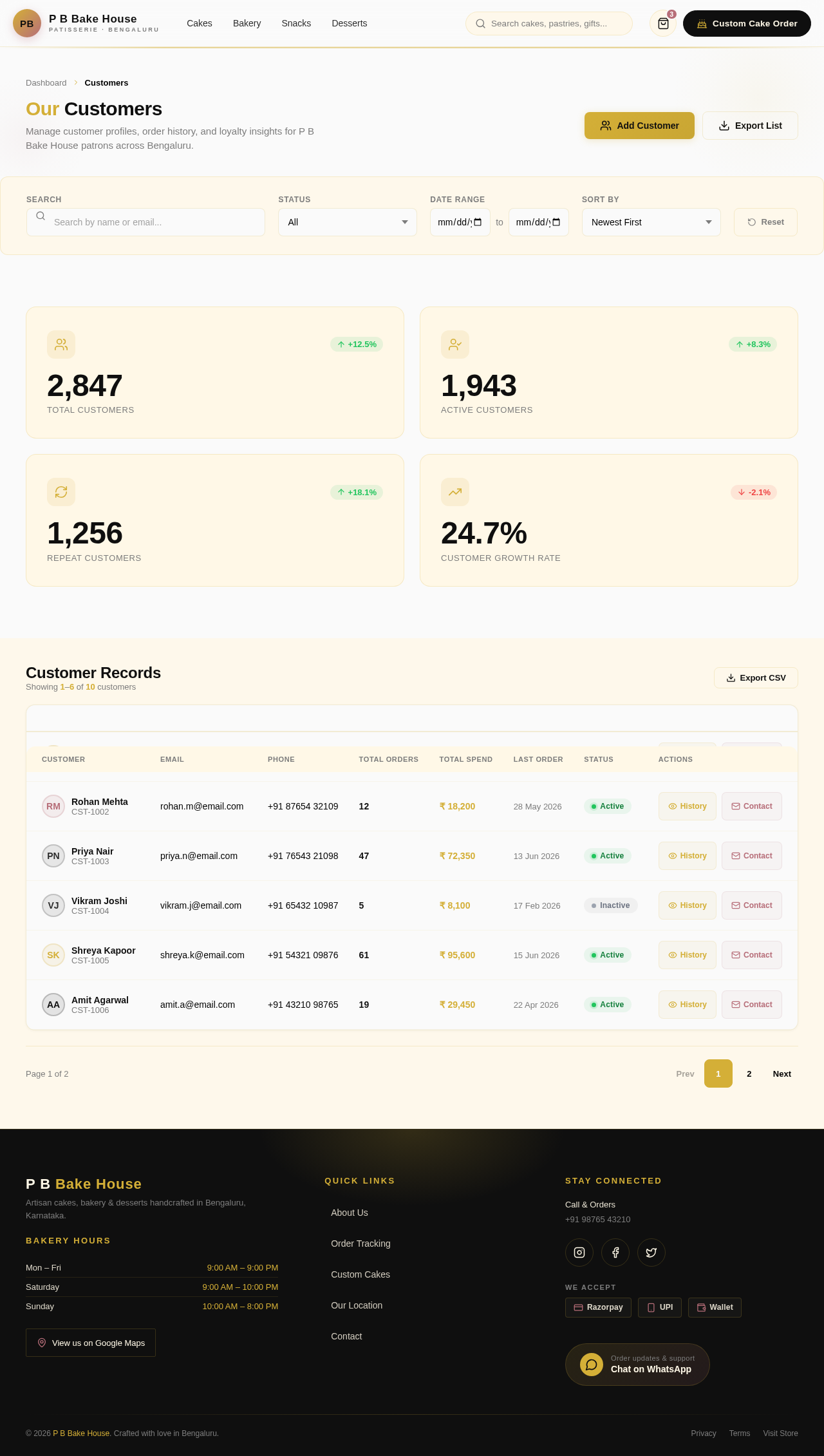
Task: Click Wallet payment badge
Action: 715,1307
